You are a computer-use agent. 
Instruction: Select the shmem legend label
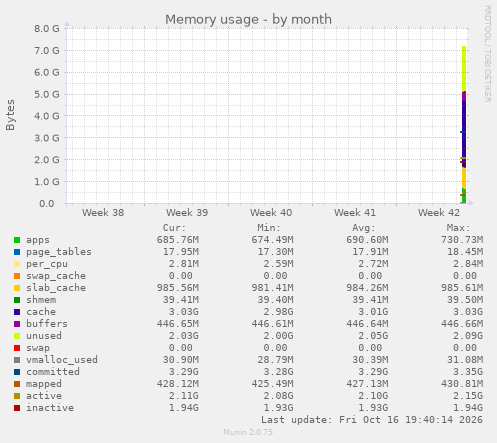pos(41,300)
